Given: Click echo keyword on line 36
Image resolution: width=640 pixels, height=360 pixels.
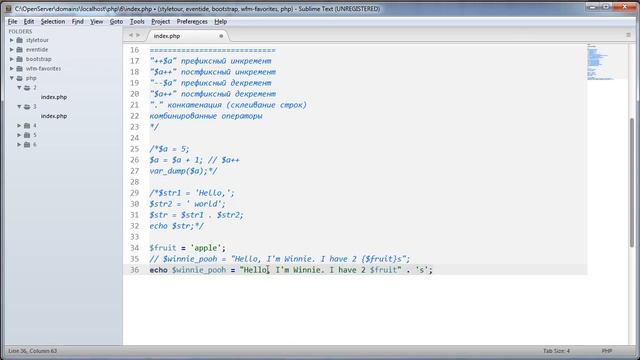Looking at the screenshot, I should 158,270.
